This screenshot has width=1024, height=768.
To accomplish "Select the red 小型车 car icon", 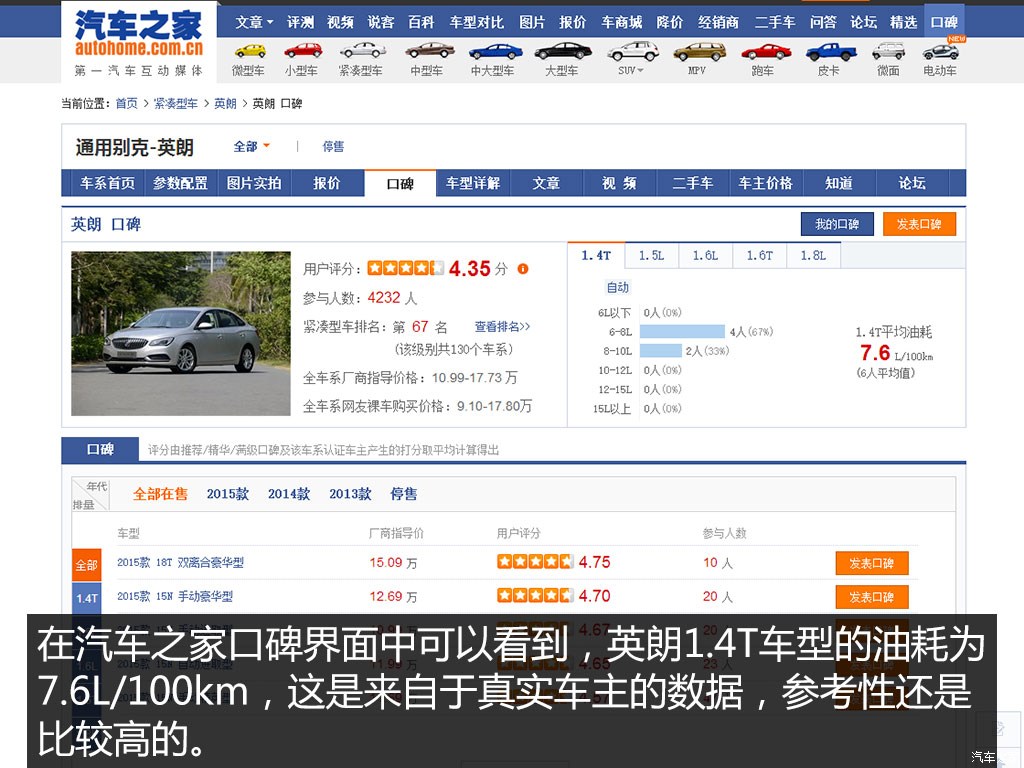I will coord(302,51).
